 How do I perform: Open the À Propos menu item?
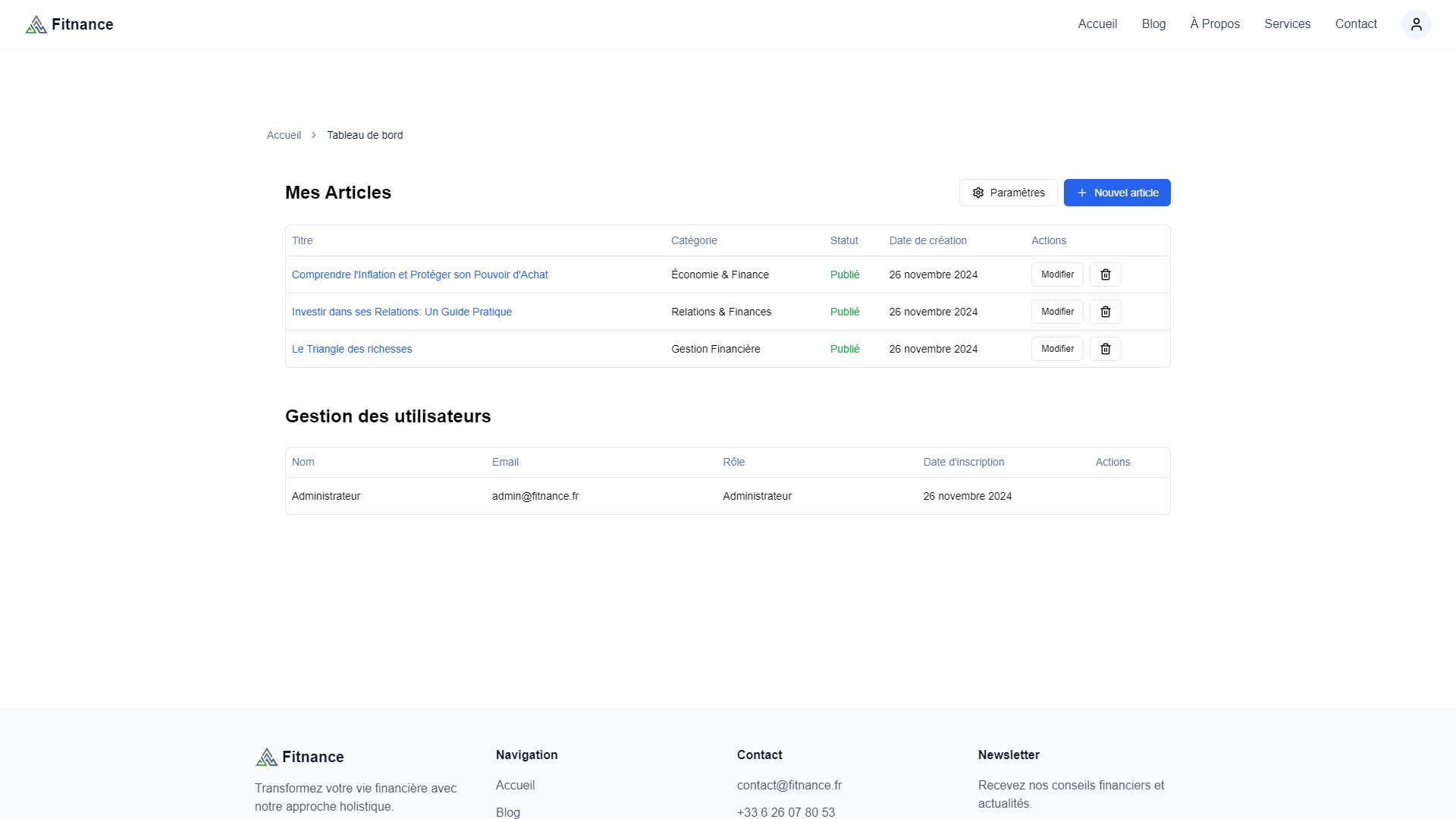1214,24
